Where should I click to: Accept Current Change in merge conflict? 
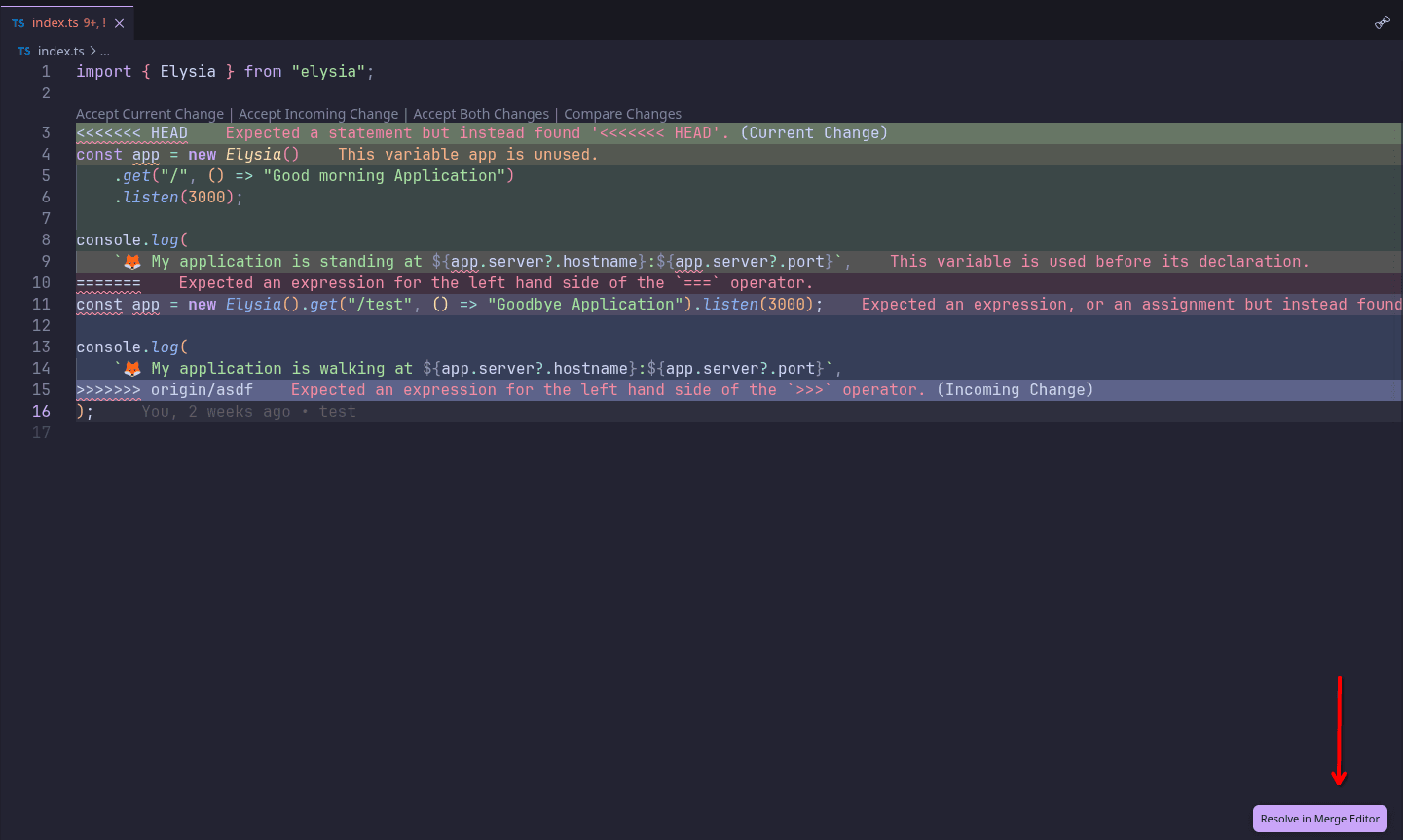coord(150,114)
